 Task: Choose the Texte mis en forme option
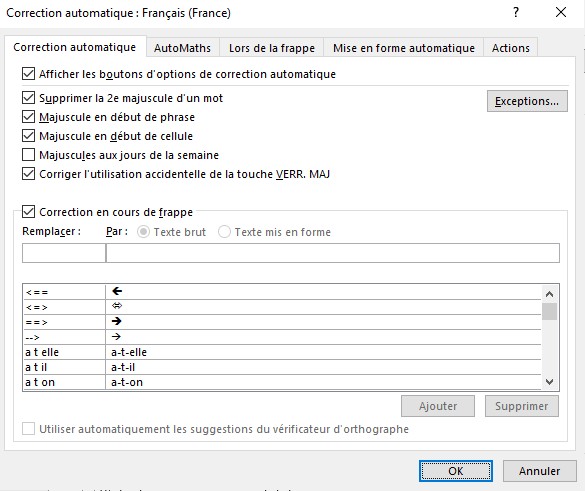pos(224,232)
